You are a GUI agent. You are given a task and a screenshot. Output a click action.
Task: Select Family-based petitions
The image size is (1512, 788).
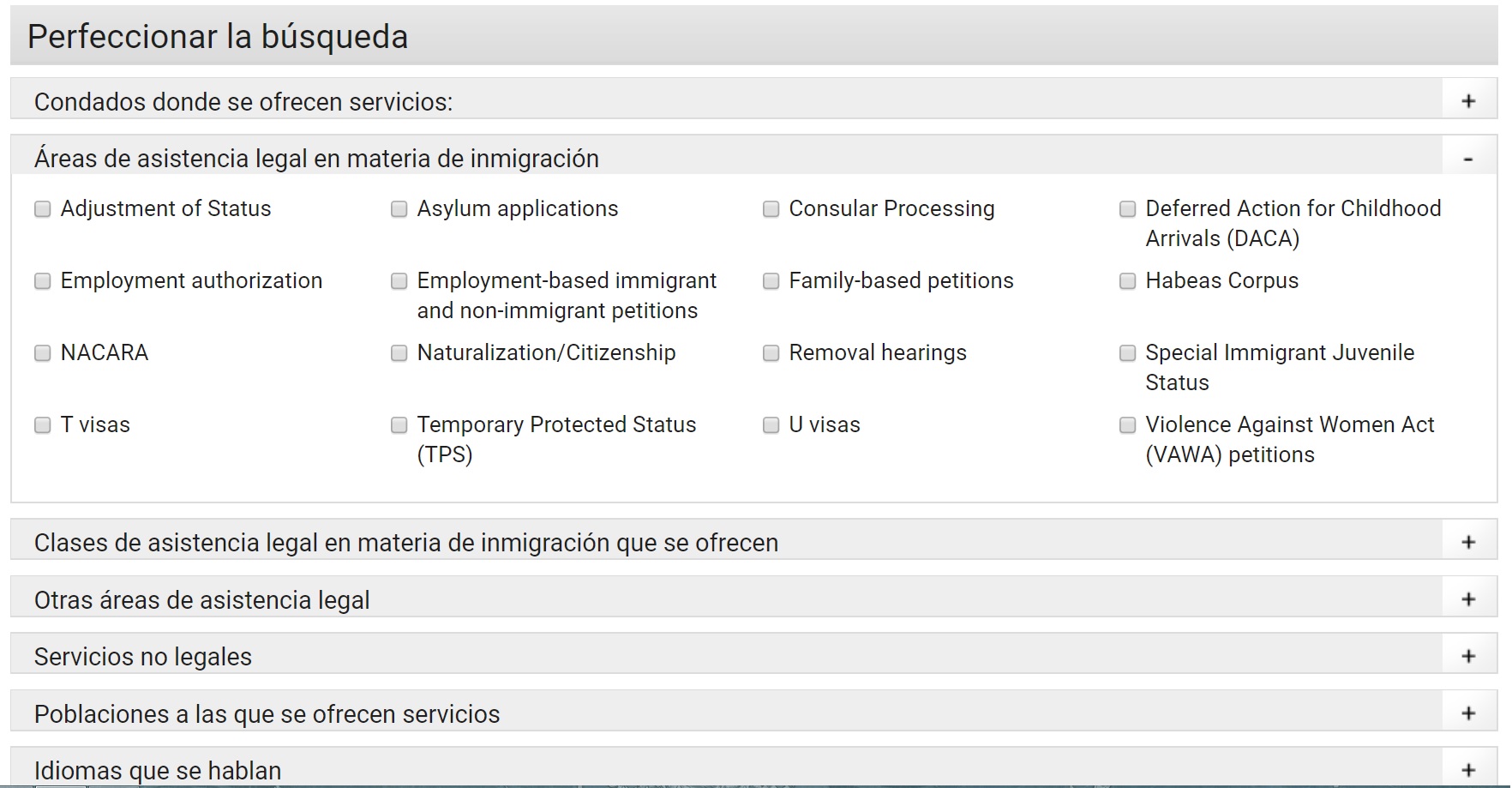(770, 280)
